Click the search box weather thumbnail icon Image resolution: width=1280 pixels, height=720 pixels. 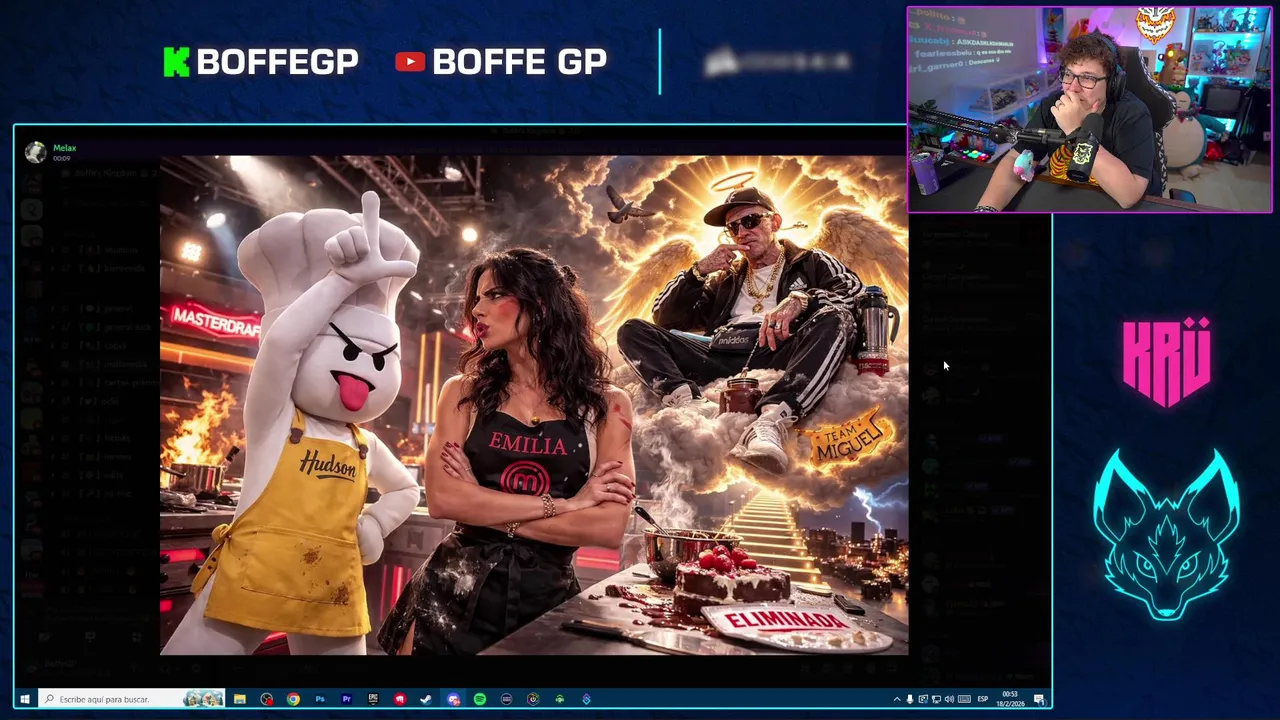click(203, 699)
